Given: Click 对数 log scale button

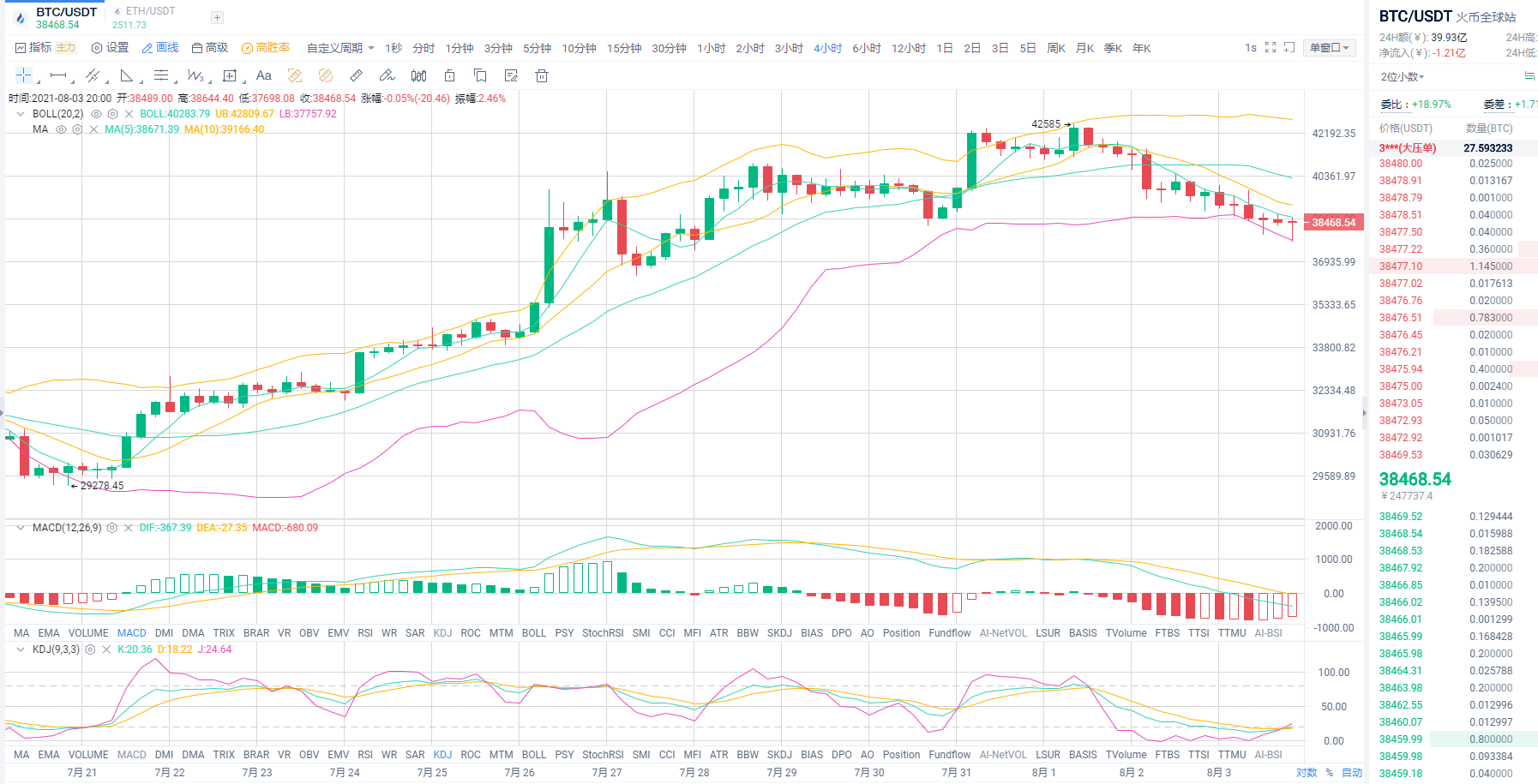Looking at the screenshot, I should (x=1307, y=773).
